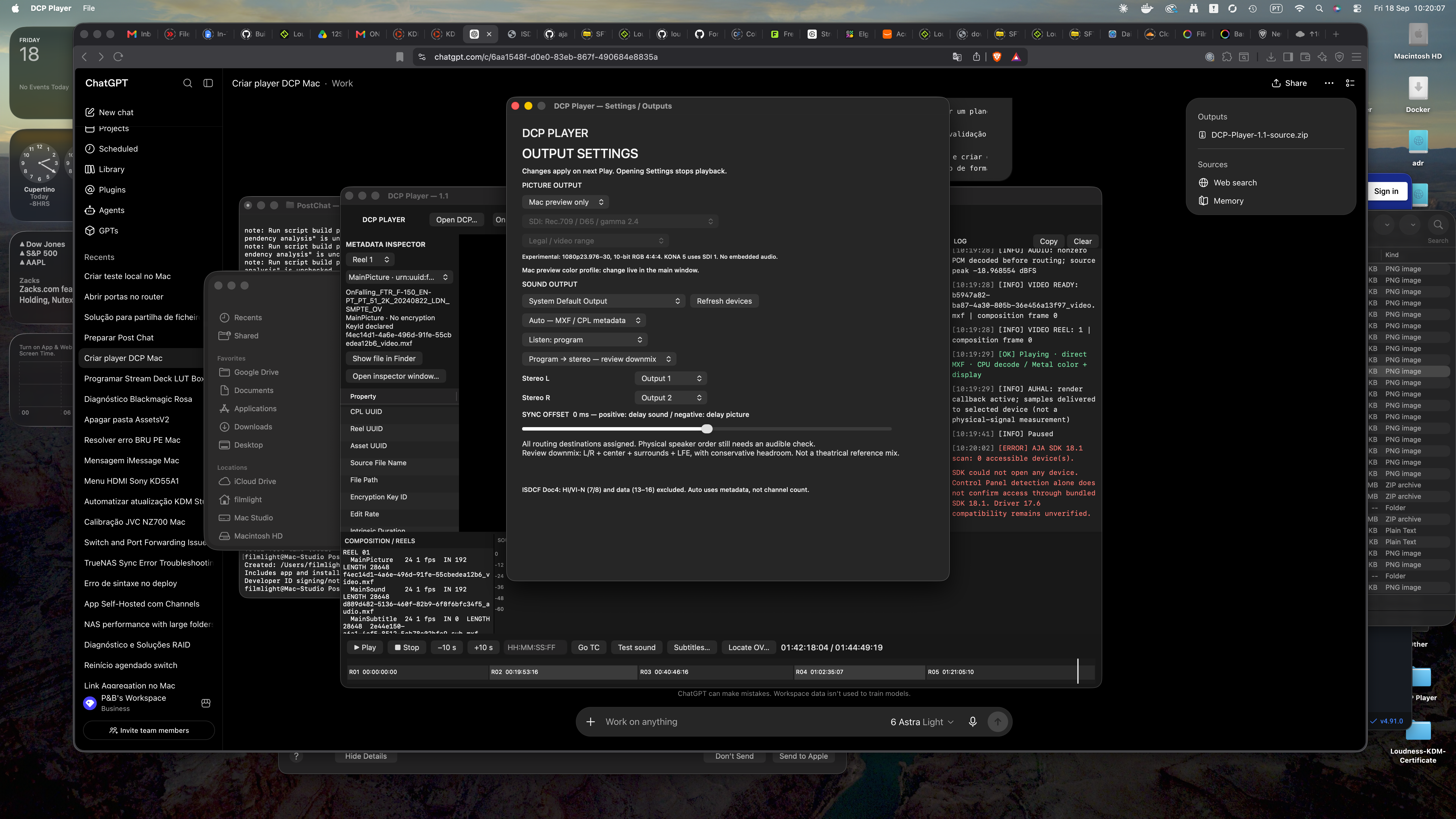Open the File menu
Image resolution: width=1456 pixels, height=819 pixels.
(89, 8)
